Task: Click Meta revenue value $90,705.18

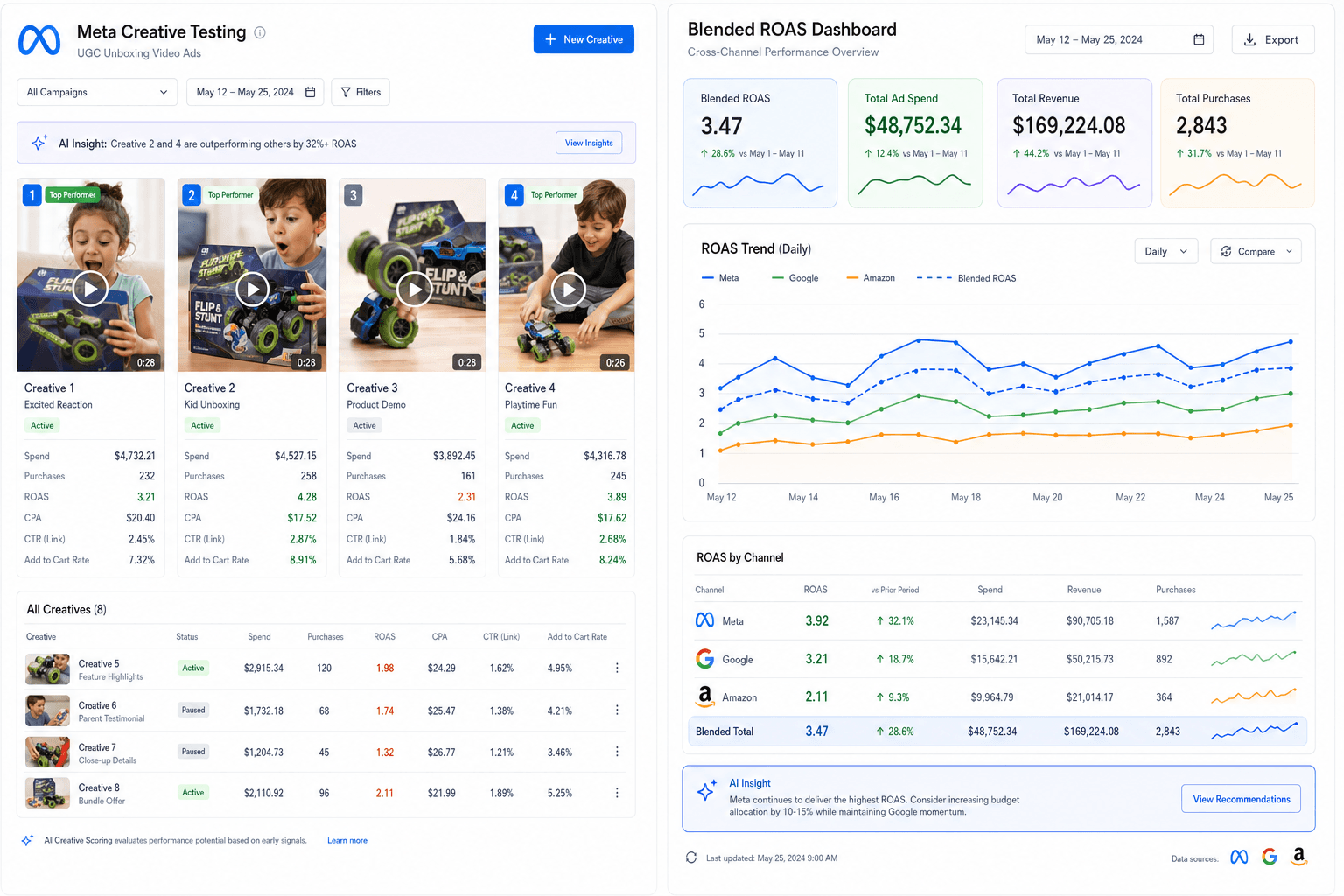Action: [x=1089, y=621]
